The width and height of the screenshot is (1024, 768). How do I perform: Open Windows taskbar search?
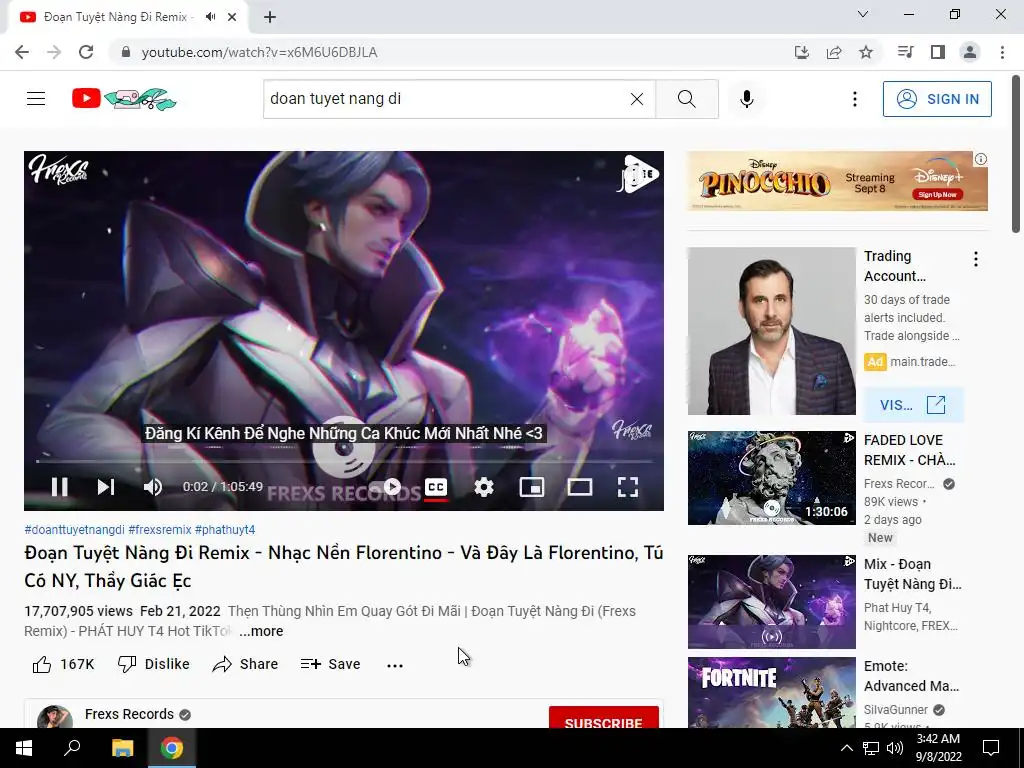(72, 748)
